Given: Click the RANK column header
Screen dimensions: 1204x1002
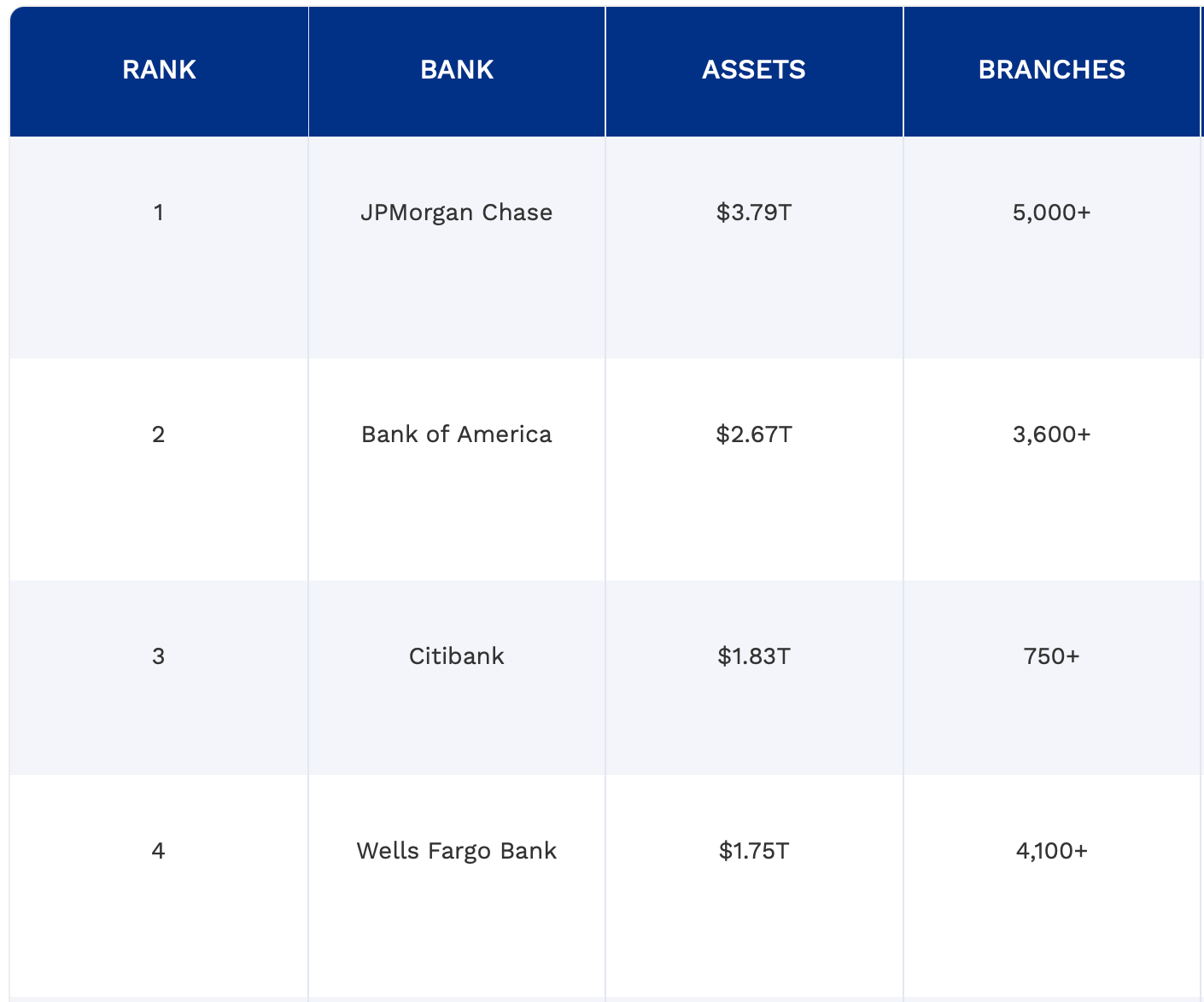Looking at the screenshot, I should [x=159, y=69].
